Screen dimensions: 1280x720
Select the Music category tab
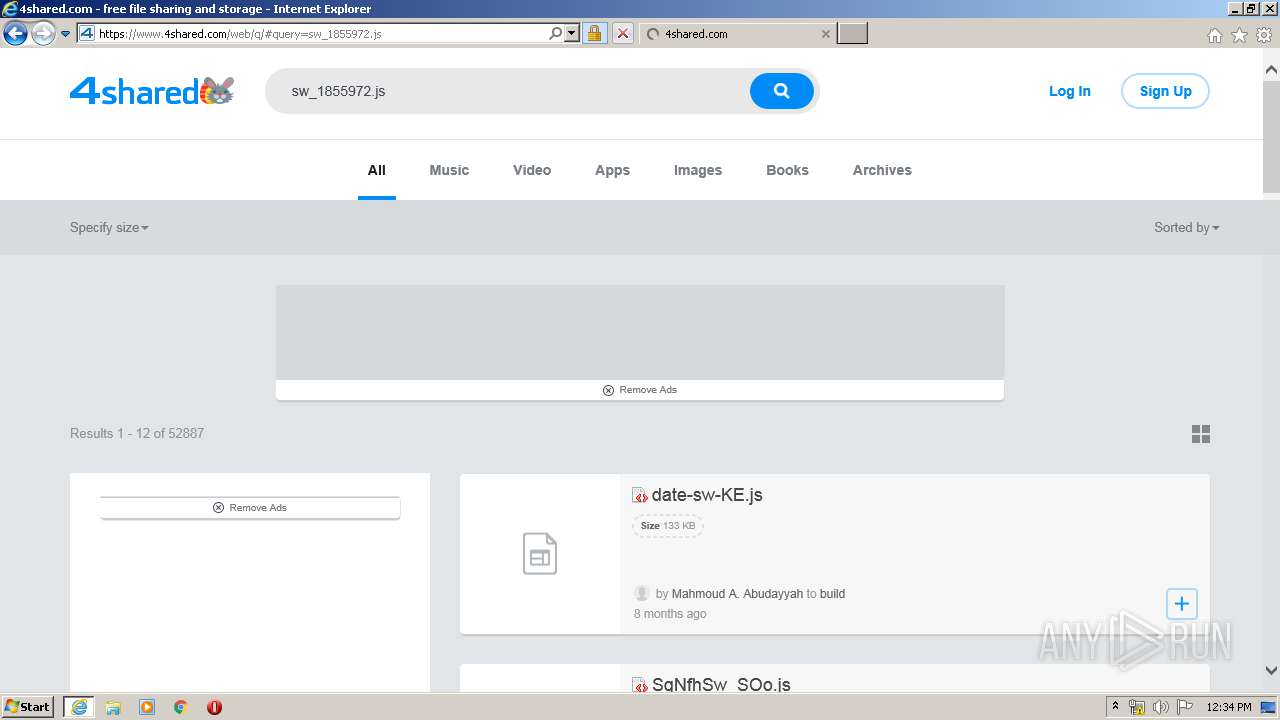tap(449, 170)
